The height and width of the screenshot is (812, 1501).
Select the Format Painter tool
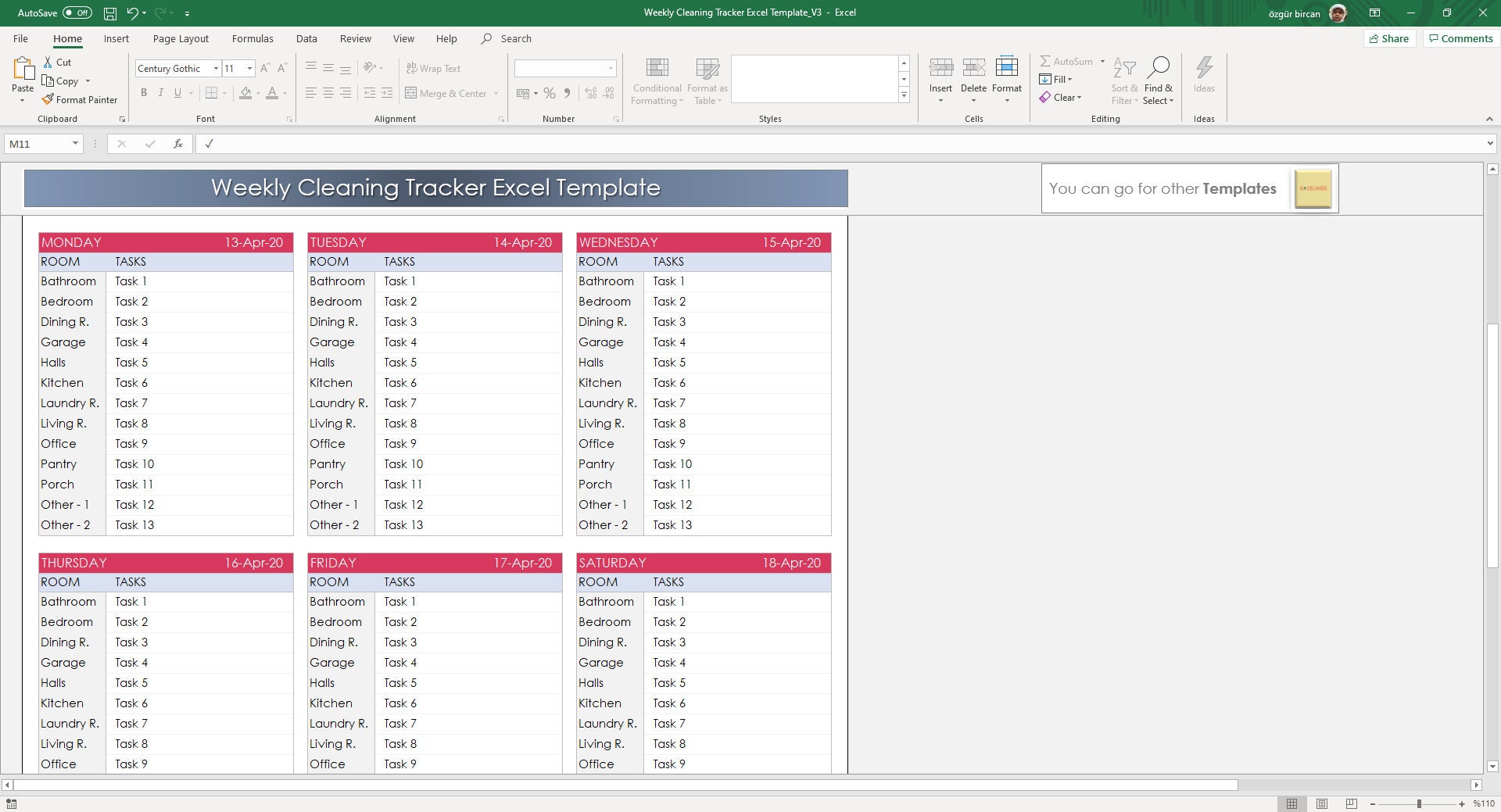81,99
